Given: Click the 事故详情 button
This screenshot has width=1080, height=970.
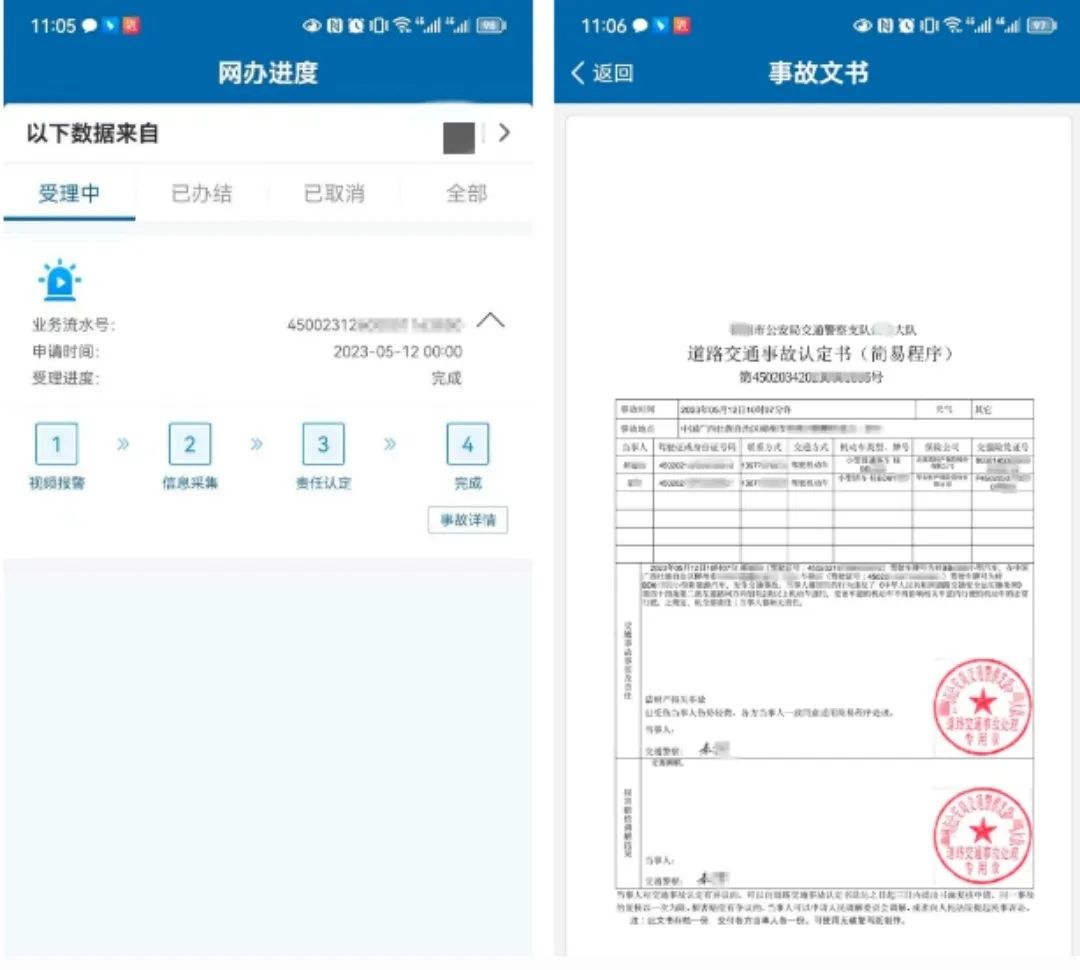Looking at the screenshot, I should coord(467,520).
